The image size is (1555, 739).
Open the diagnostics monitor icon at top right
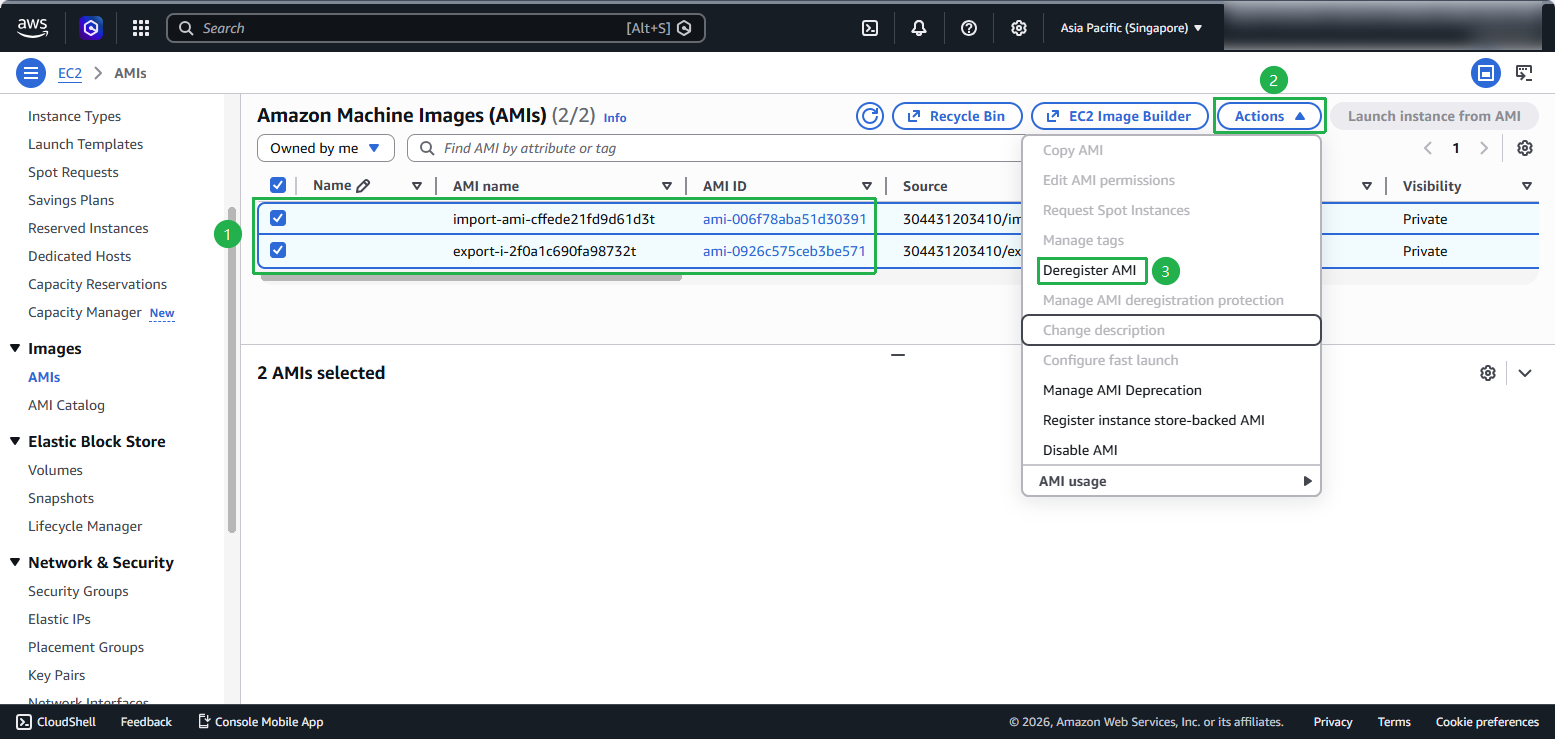coord(1524,73)
